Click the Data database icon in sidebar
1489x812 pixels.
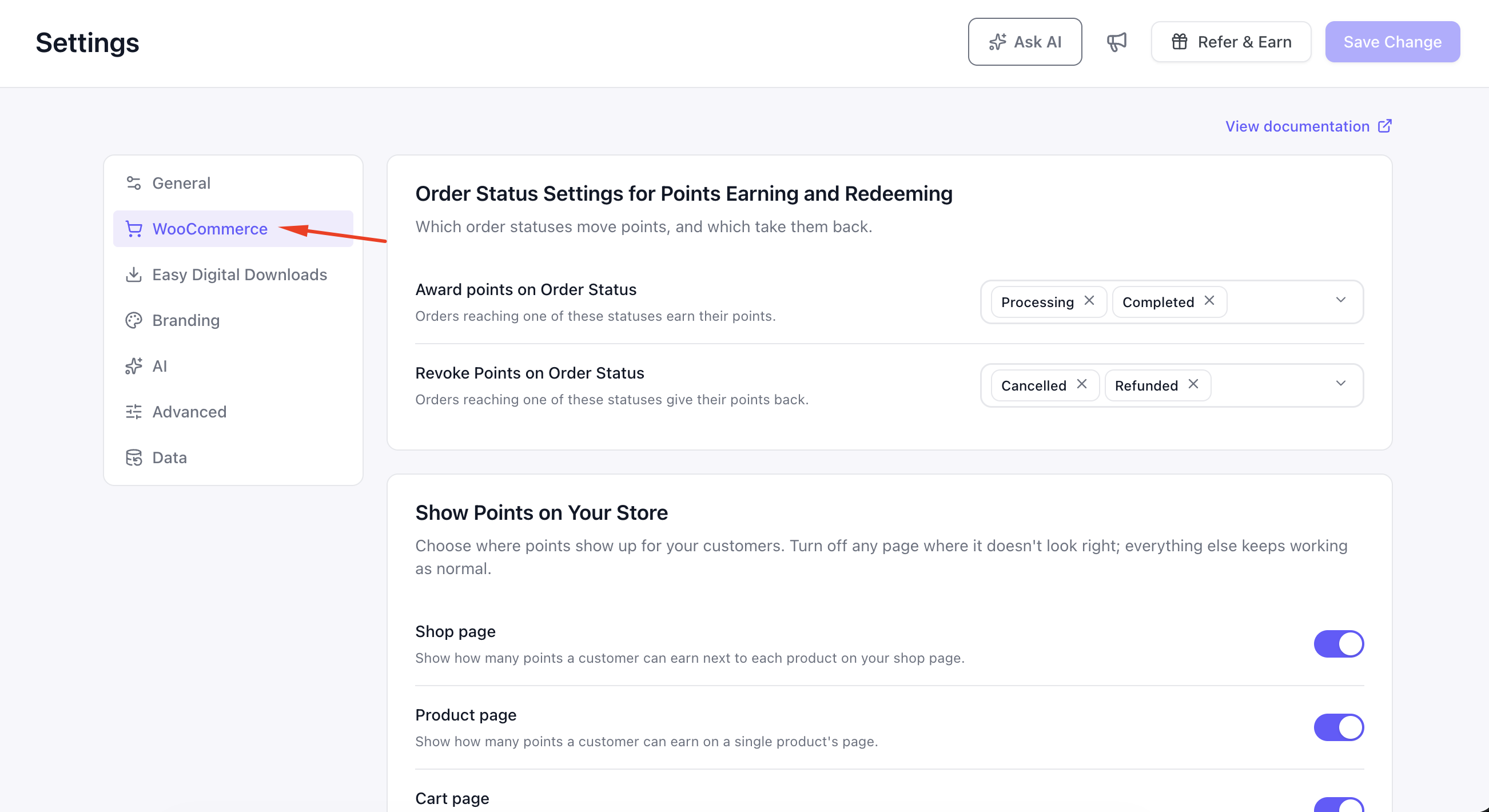(134, 457)
